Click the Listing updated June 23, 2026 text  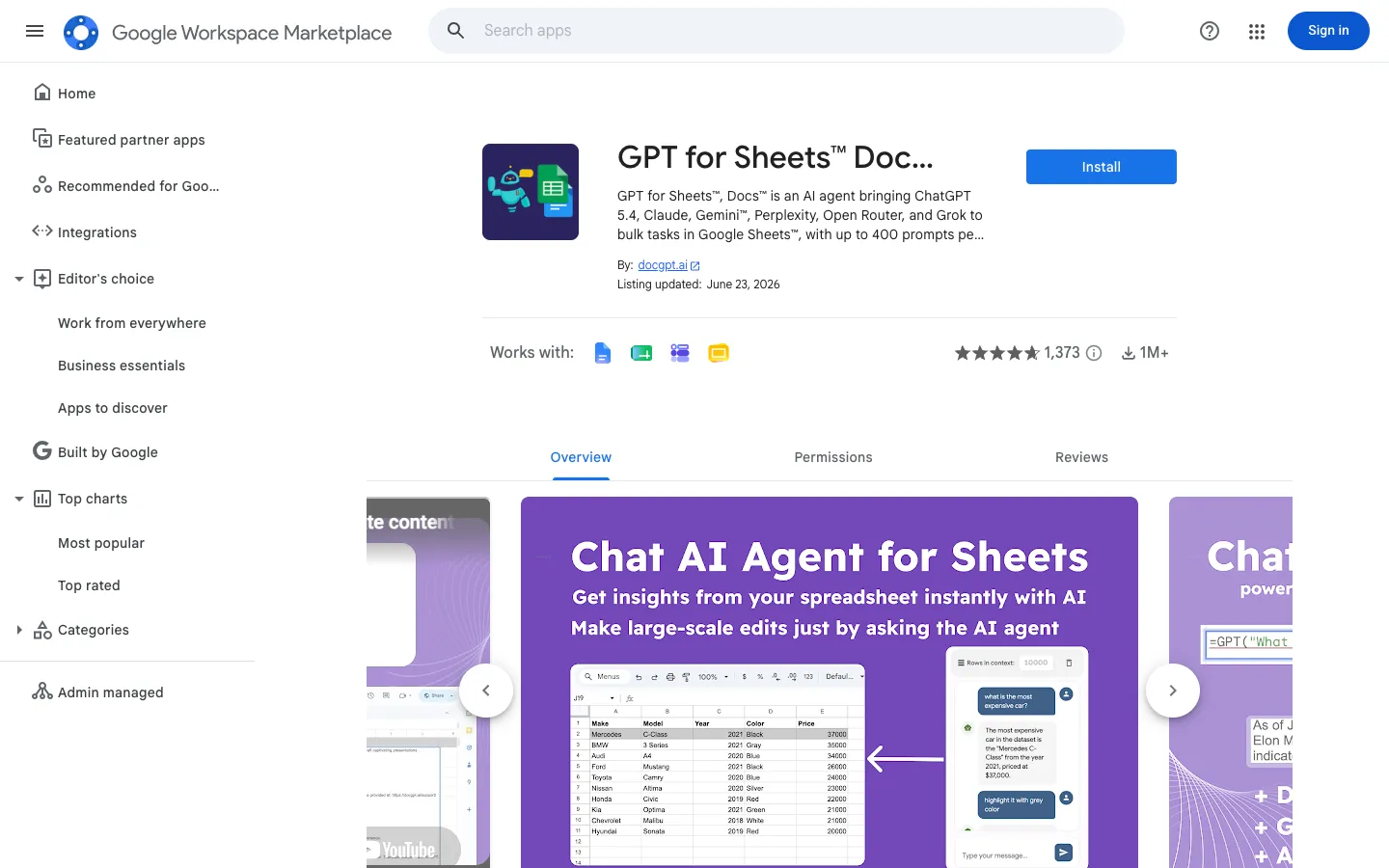[x=698, y=285]
